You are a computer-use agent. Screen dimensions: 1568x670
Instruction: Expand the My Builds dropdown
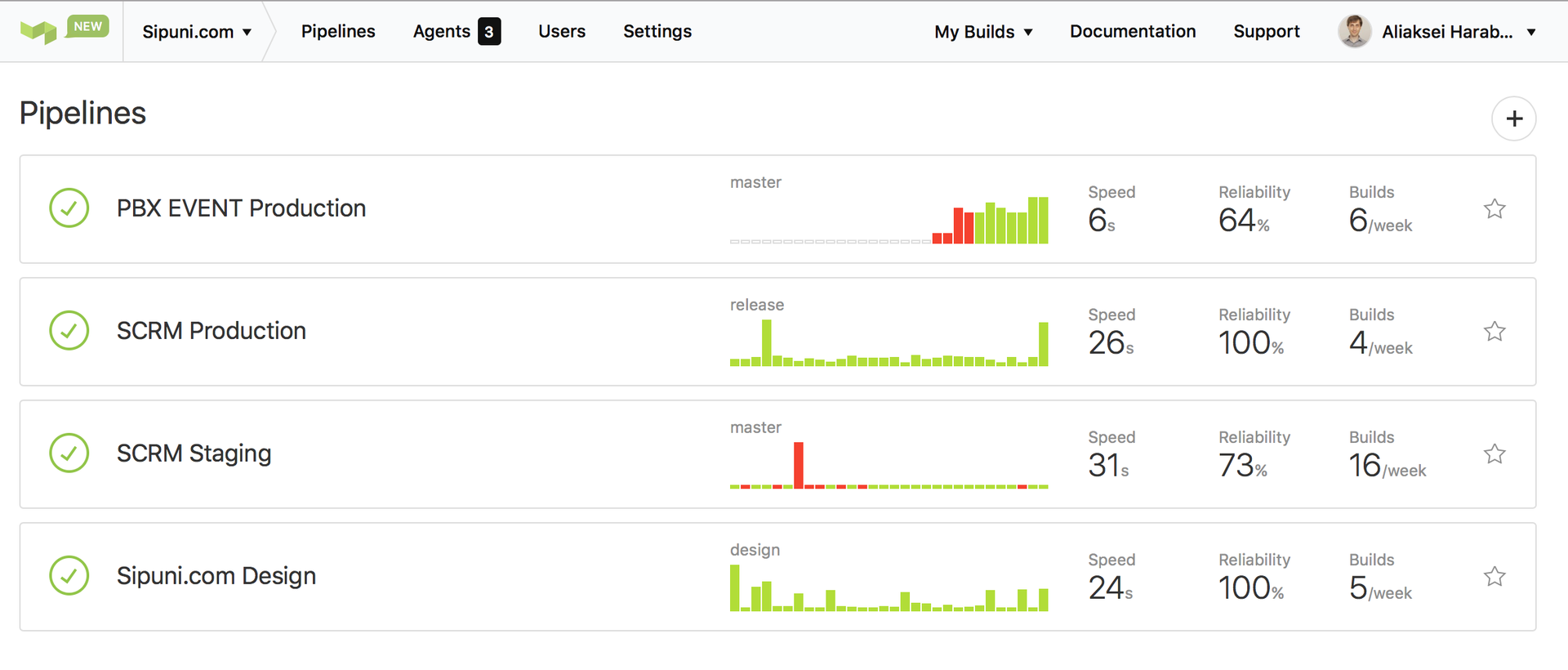click(x=984, y=32)
